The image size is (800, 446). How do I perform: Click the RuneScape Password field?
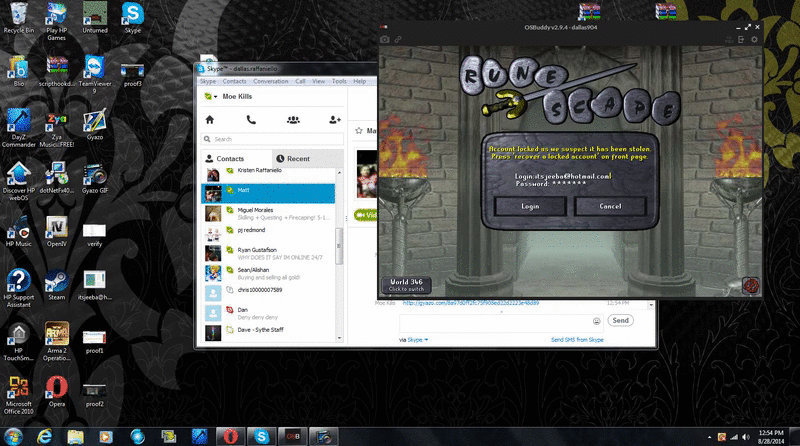[x=551, y=184]
